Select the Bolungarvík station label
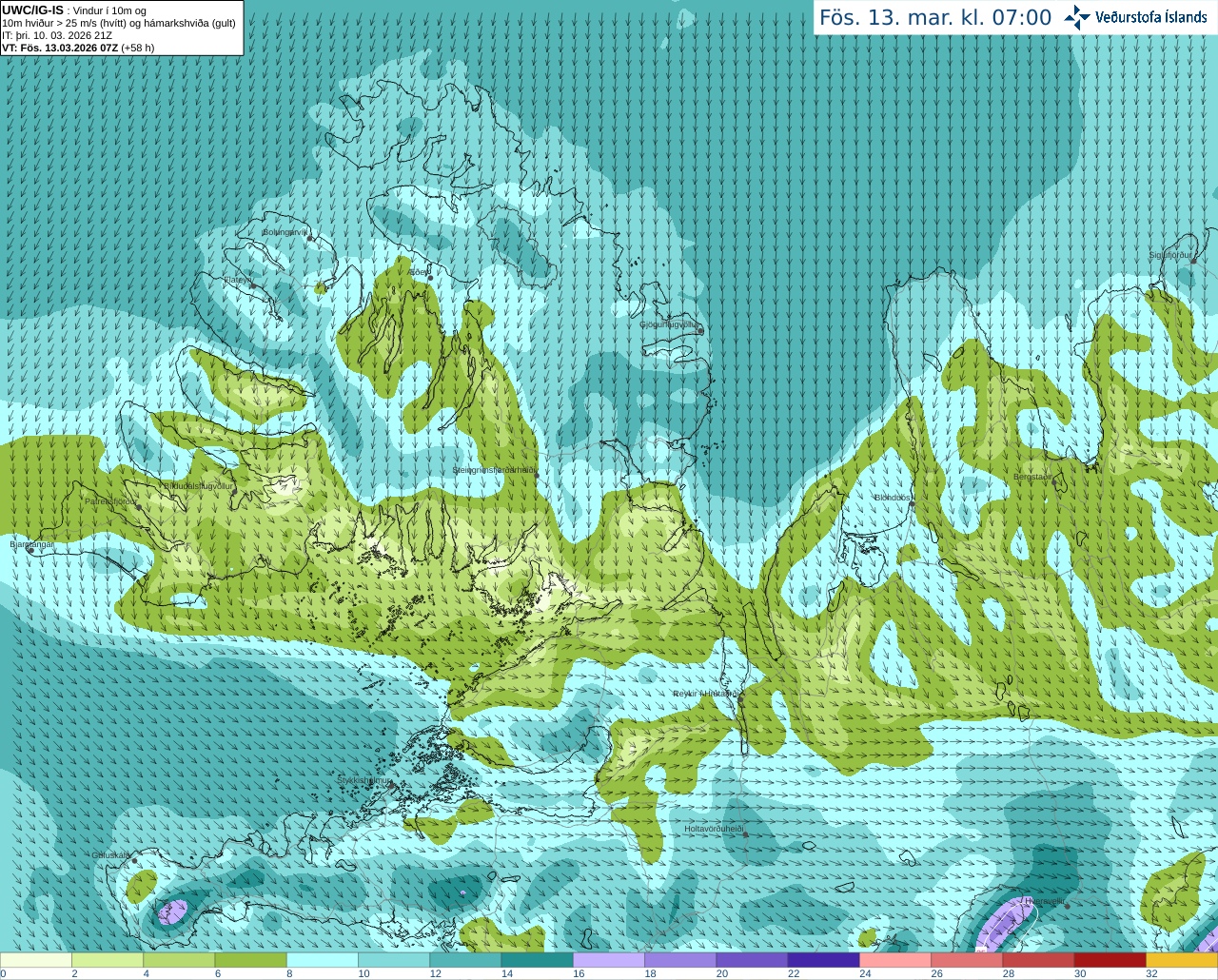The width and height of the screenshot is (1218, 980). [x=285, y=232]
